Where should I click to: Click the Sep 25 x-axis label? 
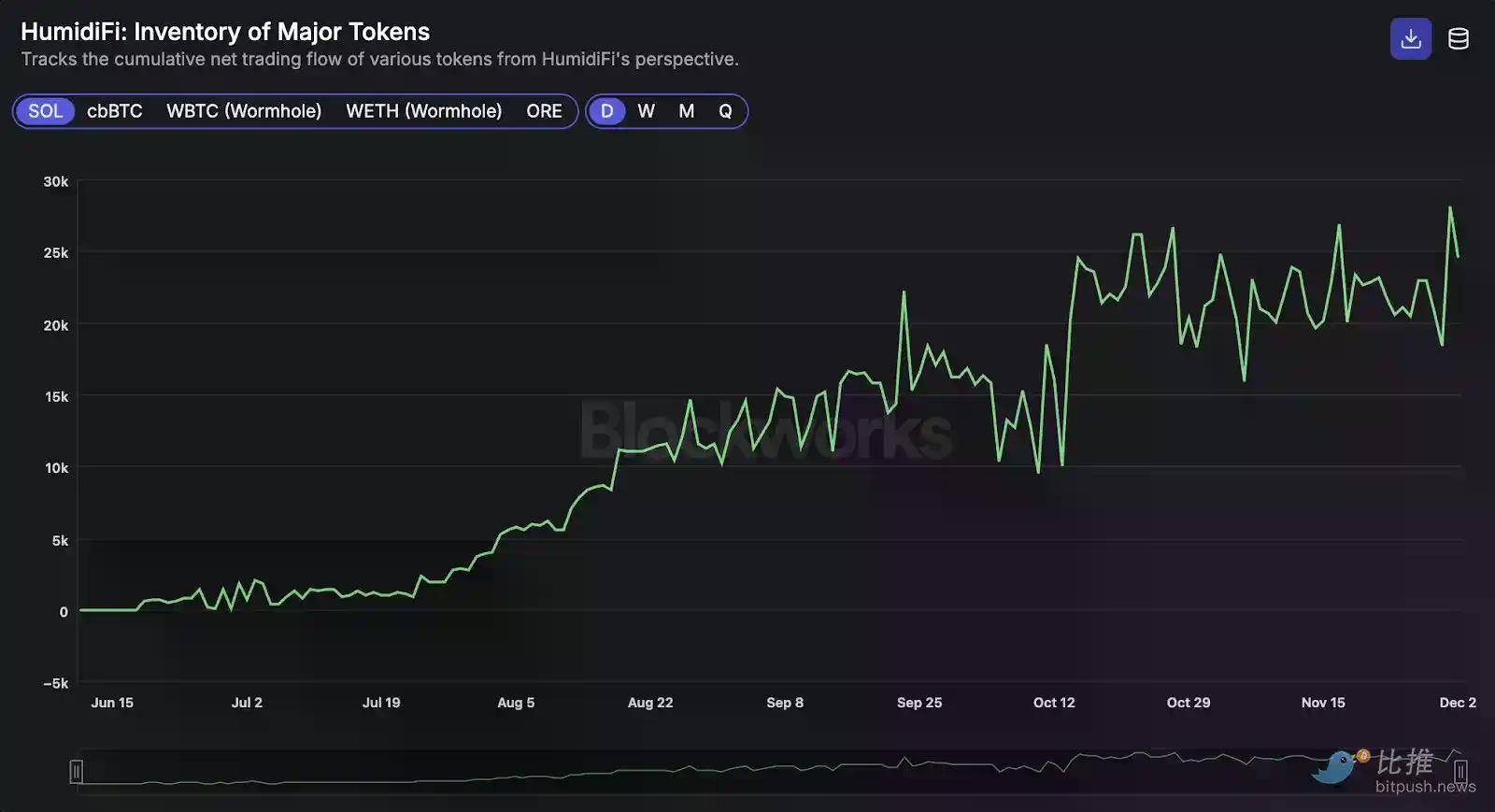tap(919, 703)
